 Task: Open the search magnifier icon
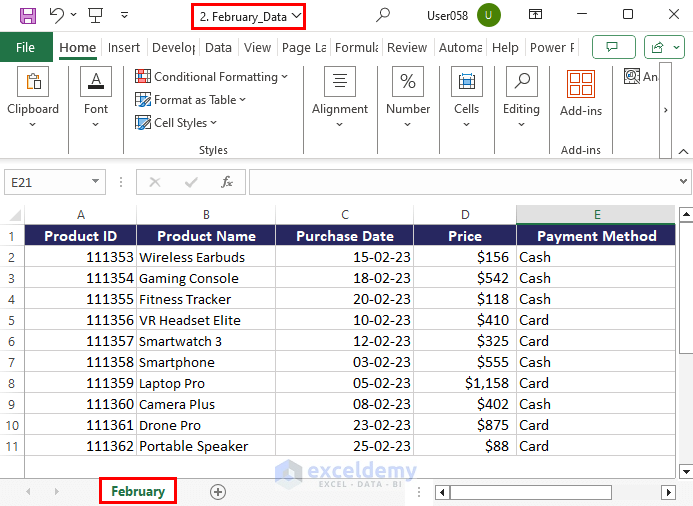[383, 15]
